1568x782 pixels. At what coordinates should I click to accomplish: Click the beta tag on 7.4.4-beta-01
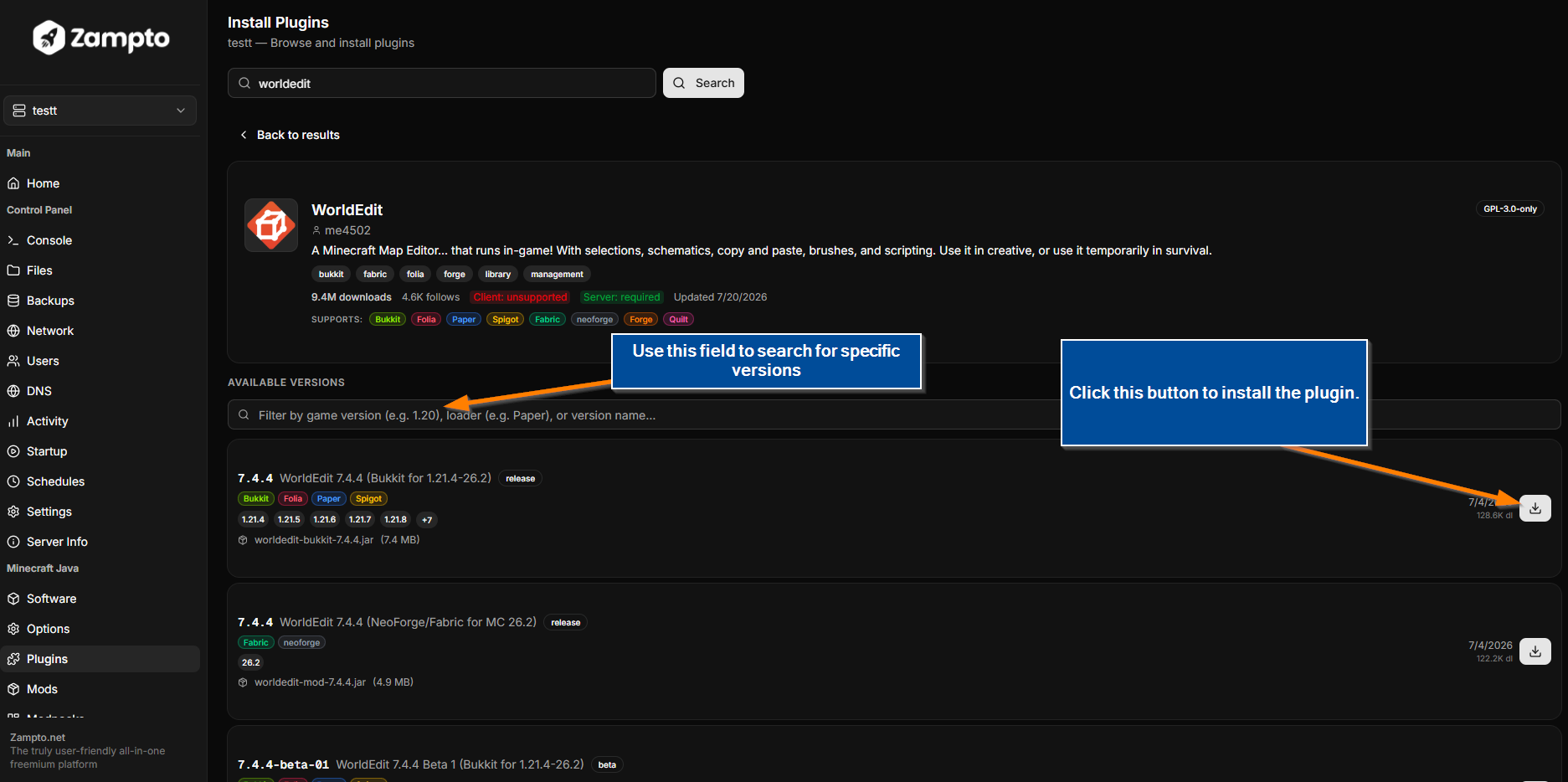point(607,764)
